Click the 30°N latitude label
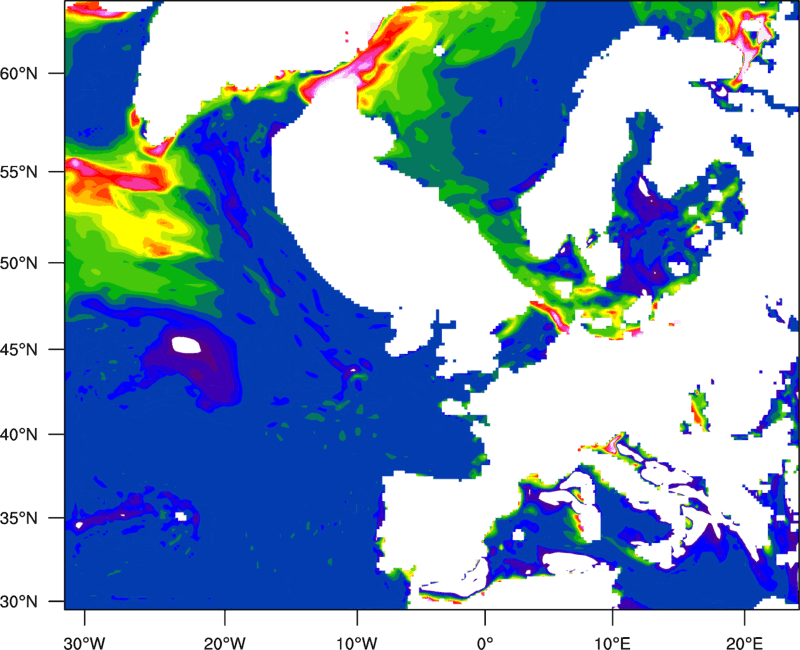The height and width of the screenshot is (650, 800). (x=19, y=602)
